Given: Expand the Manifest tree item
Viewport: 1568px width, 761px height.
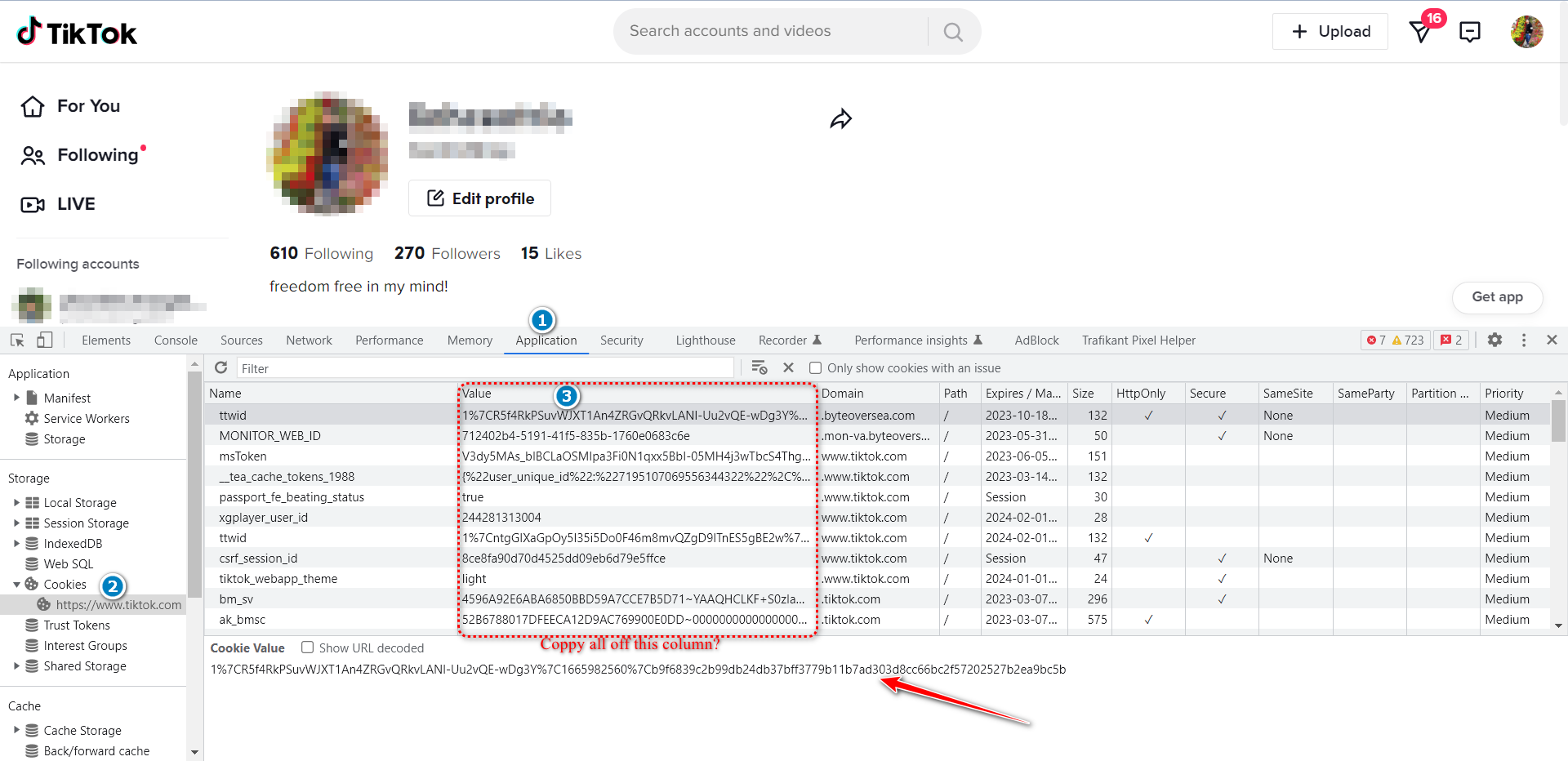Looking at the screenshot, I should tap(16, 398).
